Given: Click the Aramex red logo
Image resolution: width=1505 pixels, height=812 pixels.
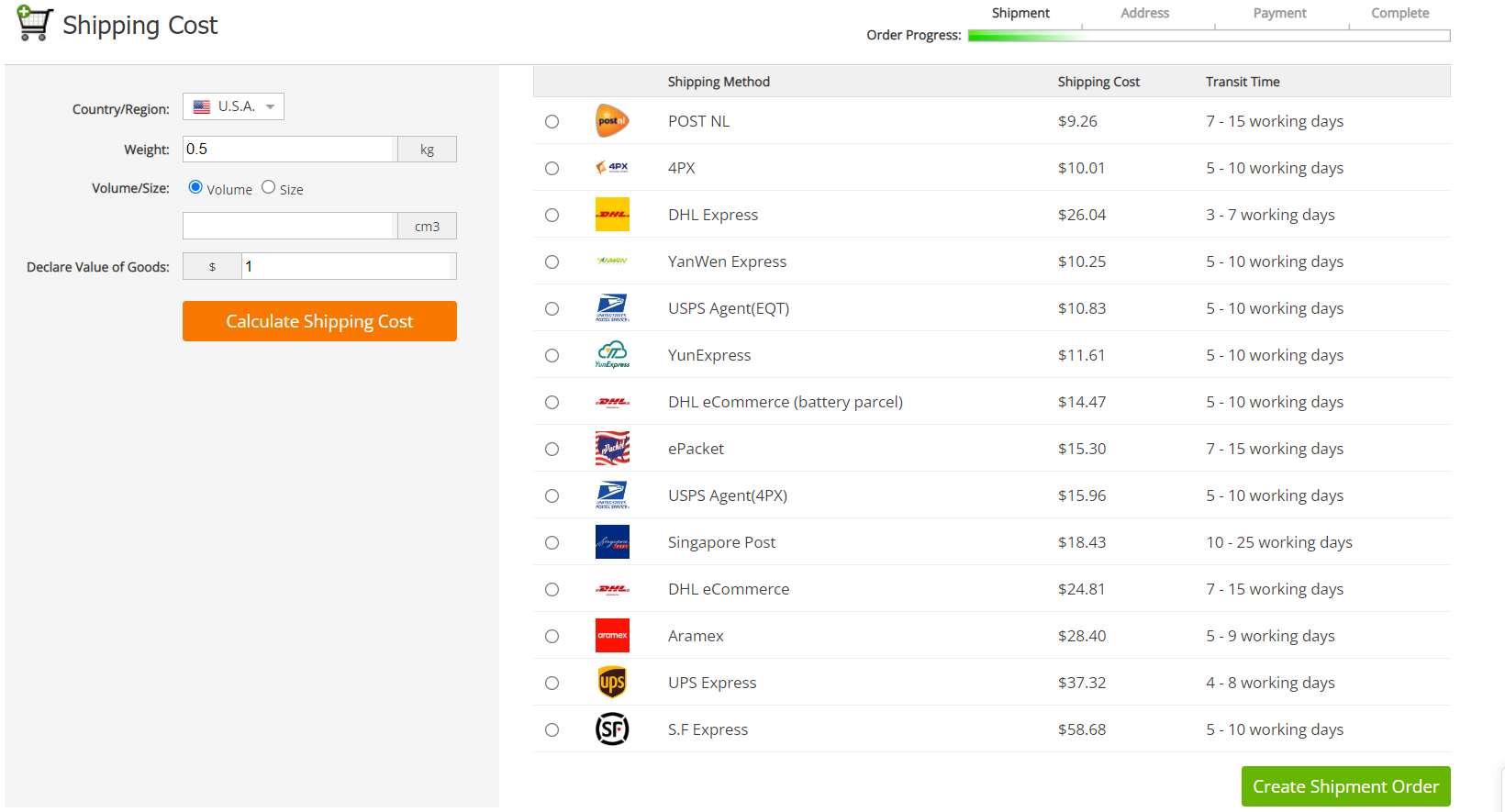Looking at the screenshot, I should pyautogui.click(x=612, y=636).
